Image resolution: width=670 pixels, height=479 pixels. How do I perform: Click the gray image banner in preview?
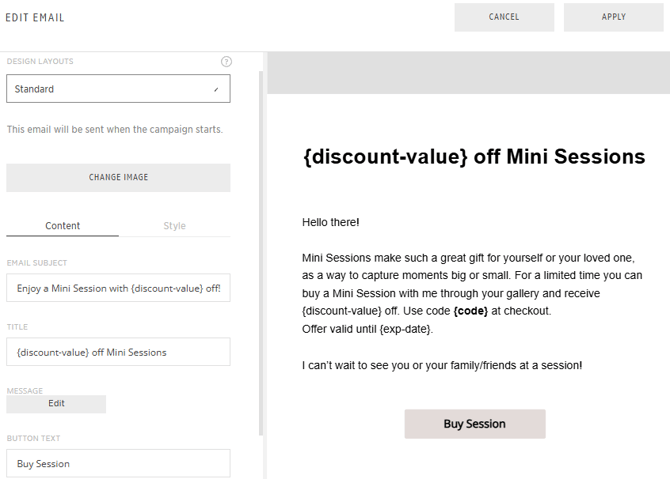(468, 73)
